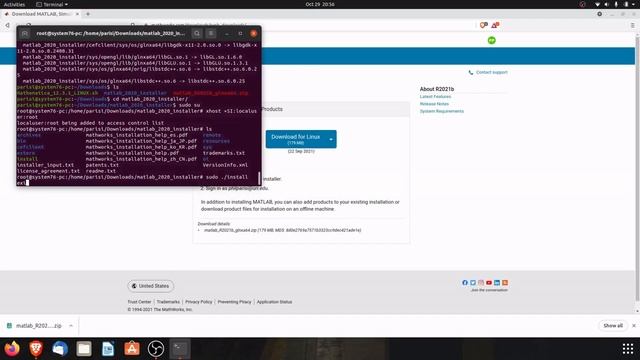Screen dimensions: 640x360
Task: Click the terminal search icon
Action: [x=197, y=33]
